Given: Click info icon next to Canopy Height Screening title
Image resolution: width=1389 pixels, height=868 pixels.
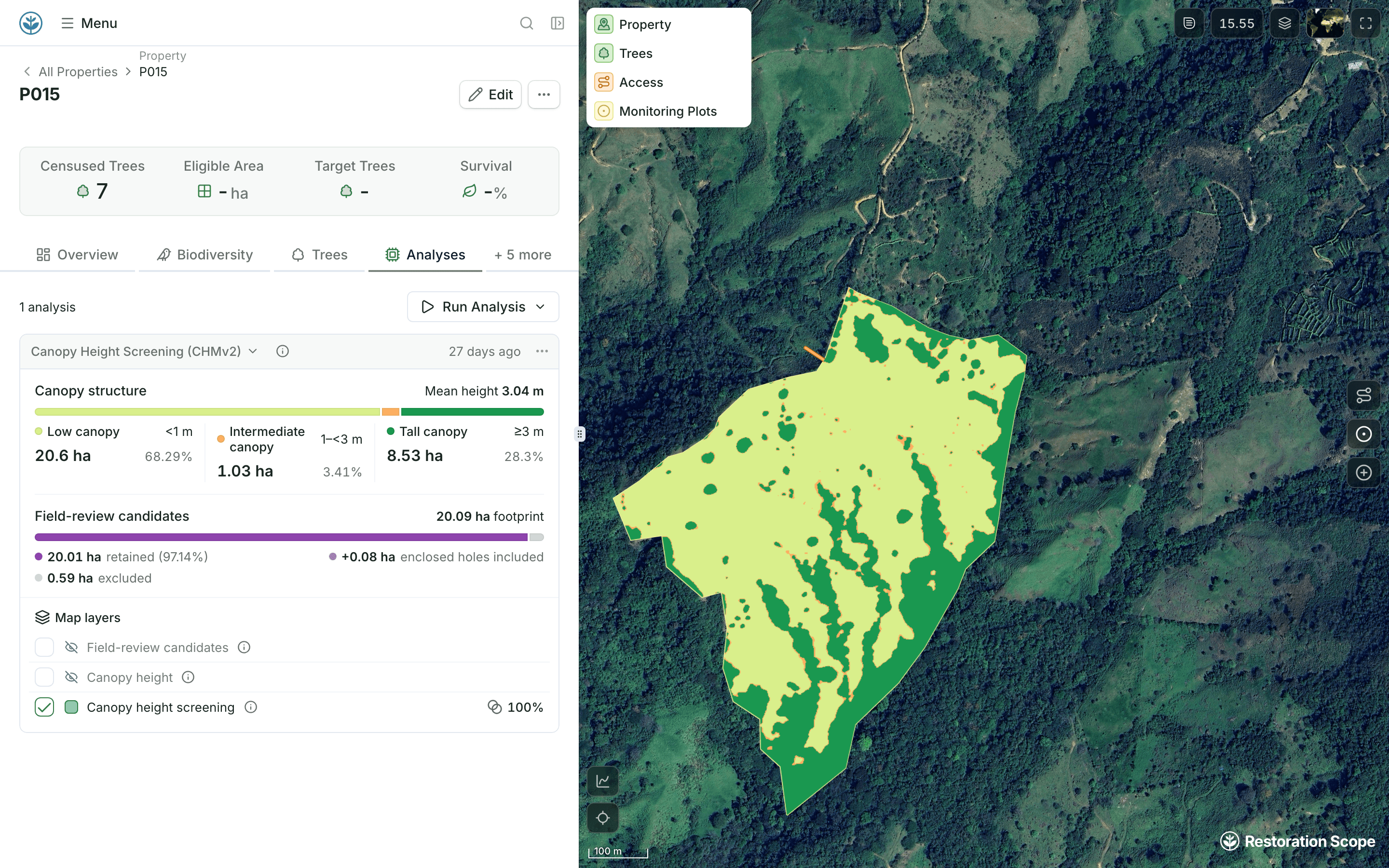Looking at the screenshot, I should tap(283, 352).
